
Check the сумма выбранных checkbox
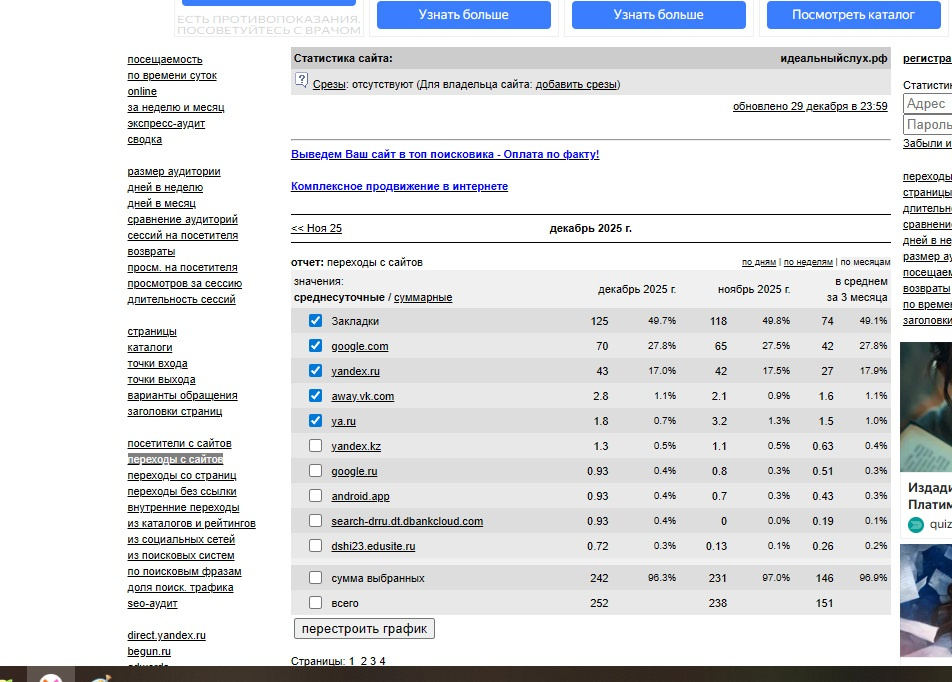[315, 578]
